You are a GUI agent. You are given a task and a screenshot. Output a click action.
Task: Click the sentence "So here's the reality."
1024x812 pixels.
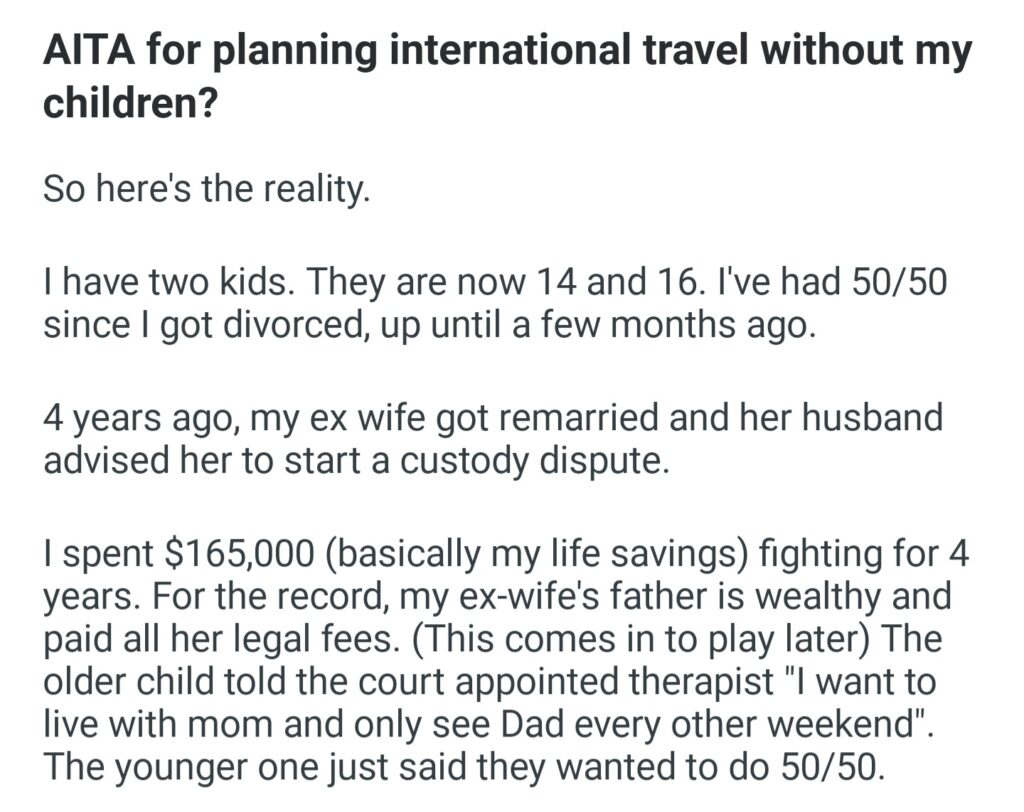point(206,190)
